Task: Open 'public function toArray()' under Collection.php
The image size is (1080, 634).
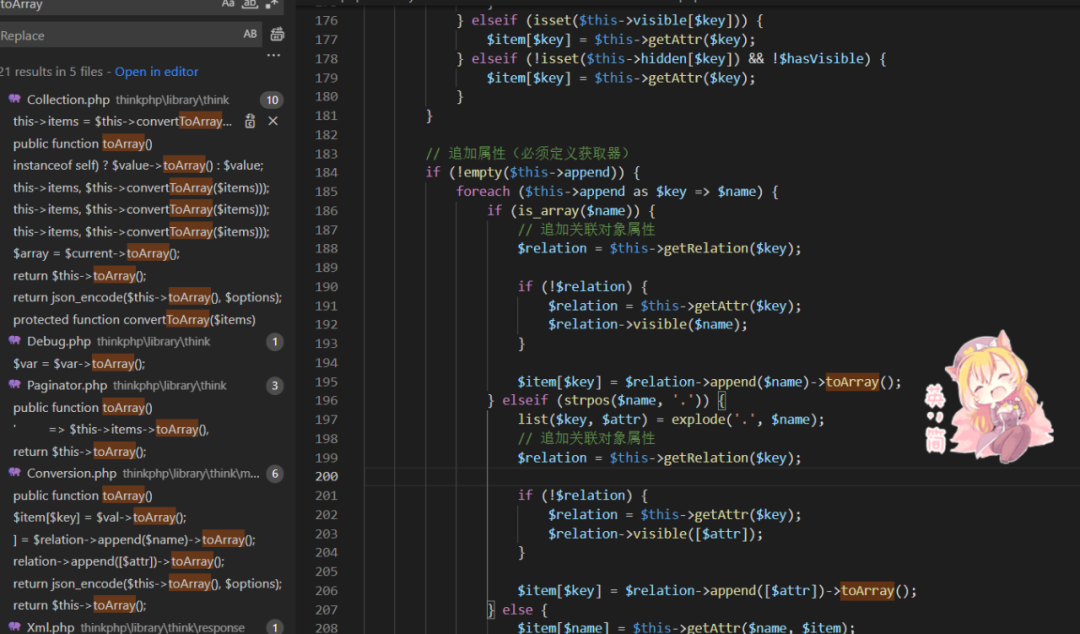Action: pyautogui.click(x=83, y=143)
